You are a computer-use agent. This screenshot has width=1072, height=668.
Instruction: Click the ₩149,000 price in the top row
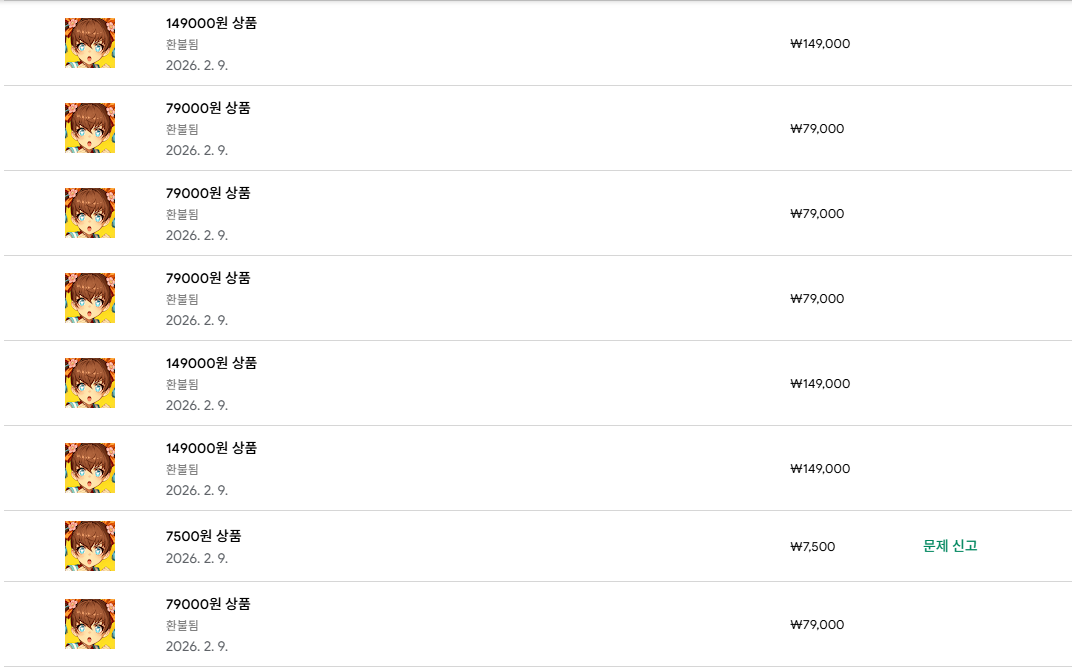[x=820, y=44]
